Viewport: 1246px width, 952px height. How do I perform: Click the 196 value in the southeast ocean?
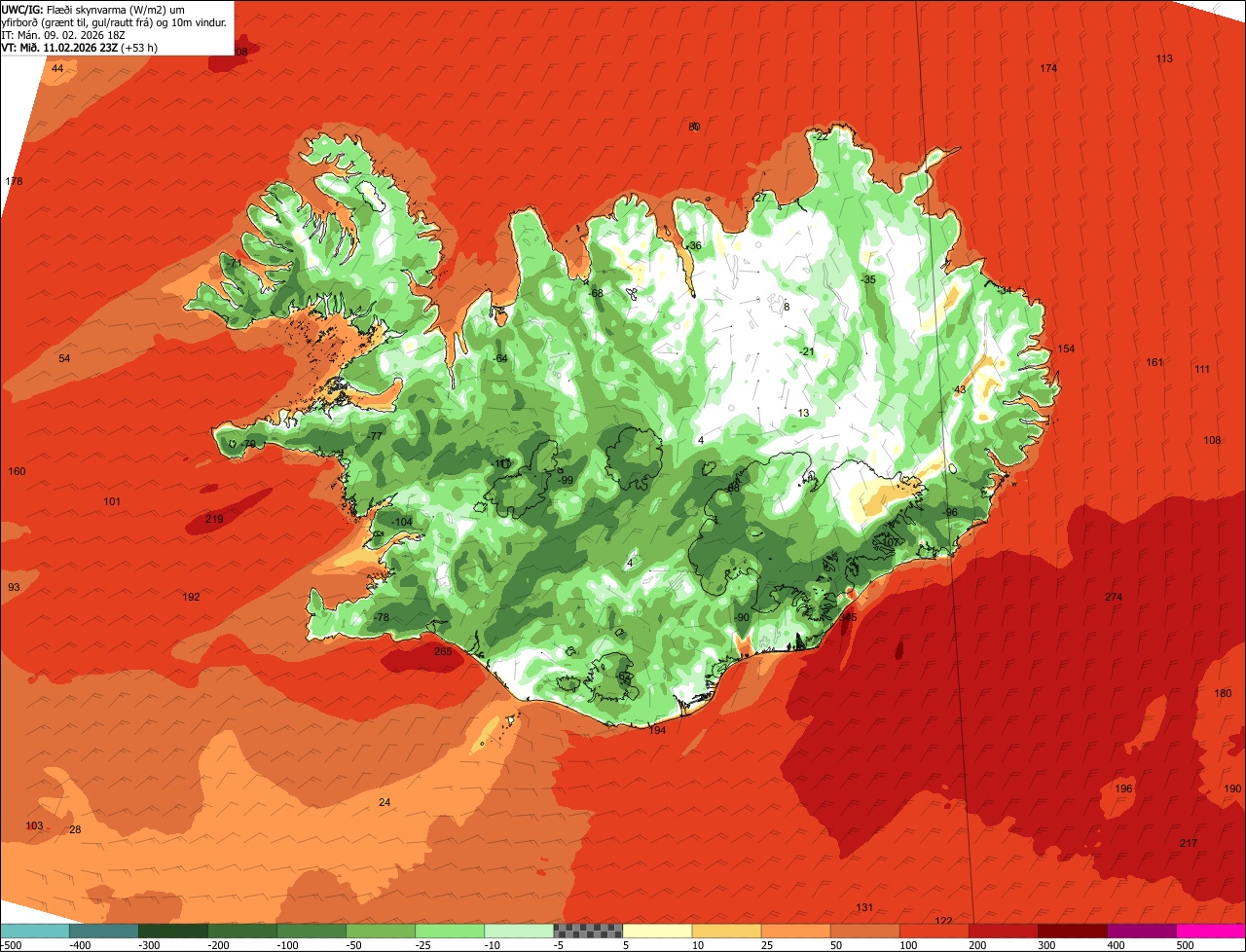click(1123, 788)
